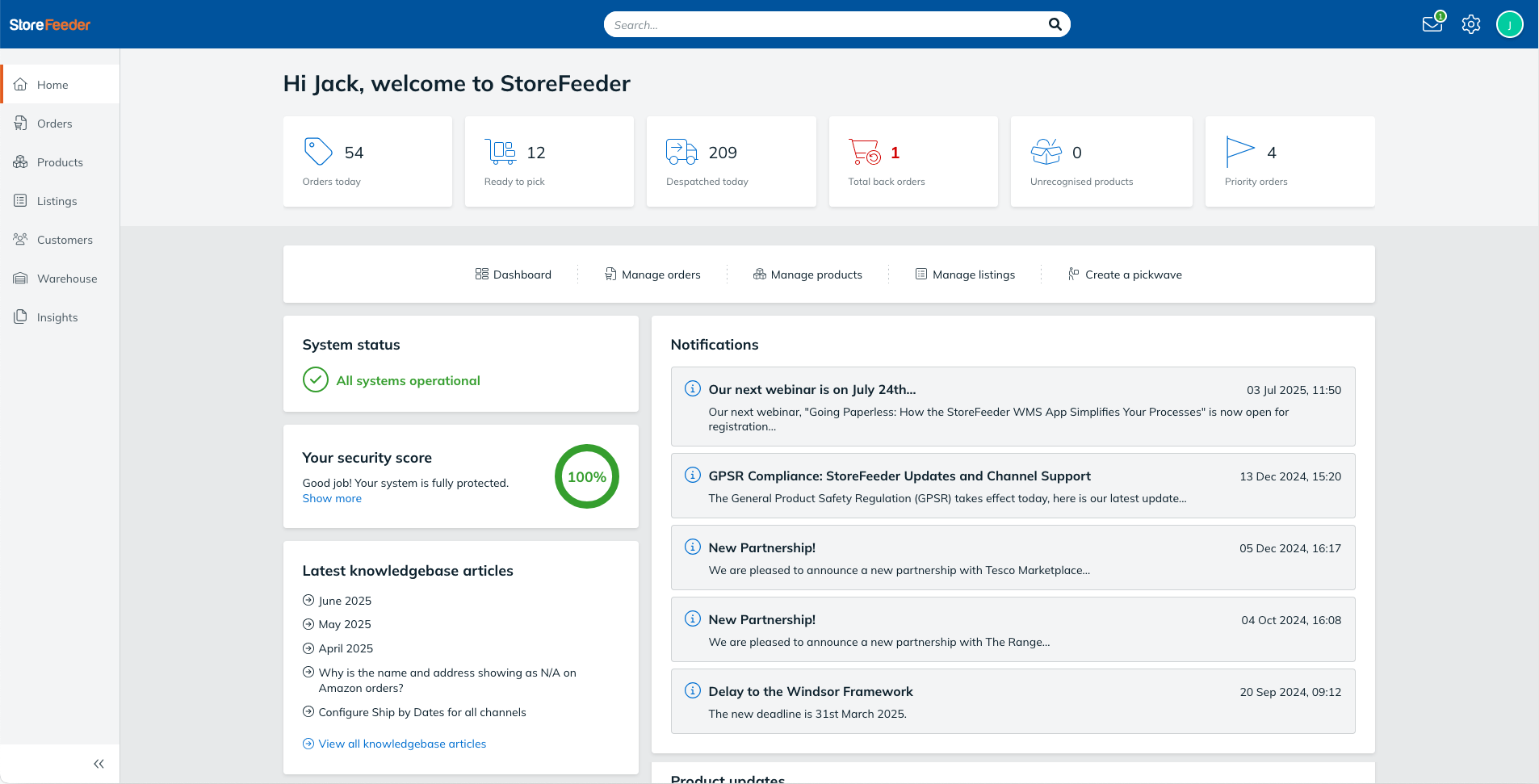
Task: Open the Orders sidebar menu
Action: [55, 124]
